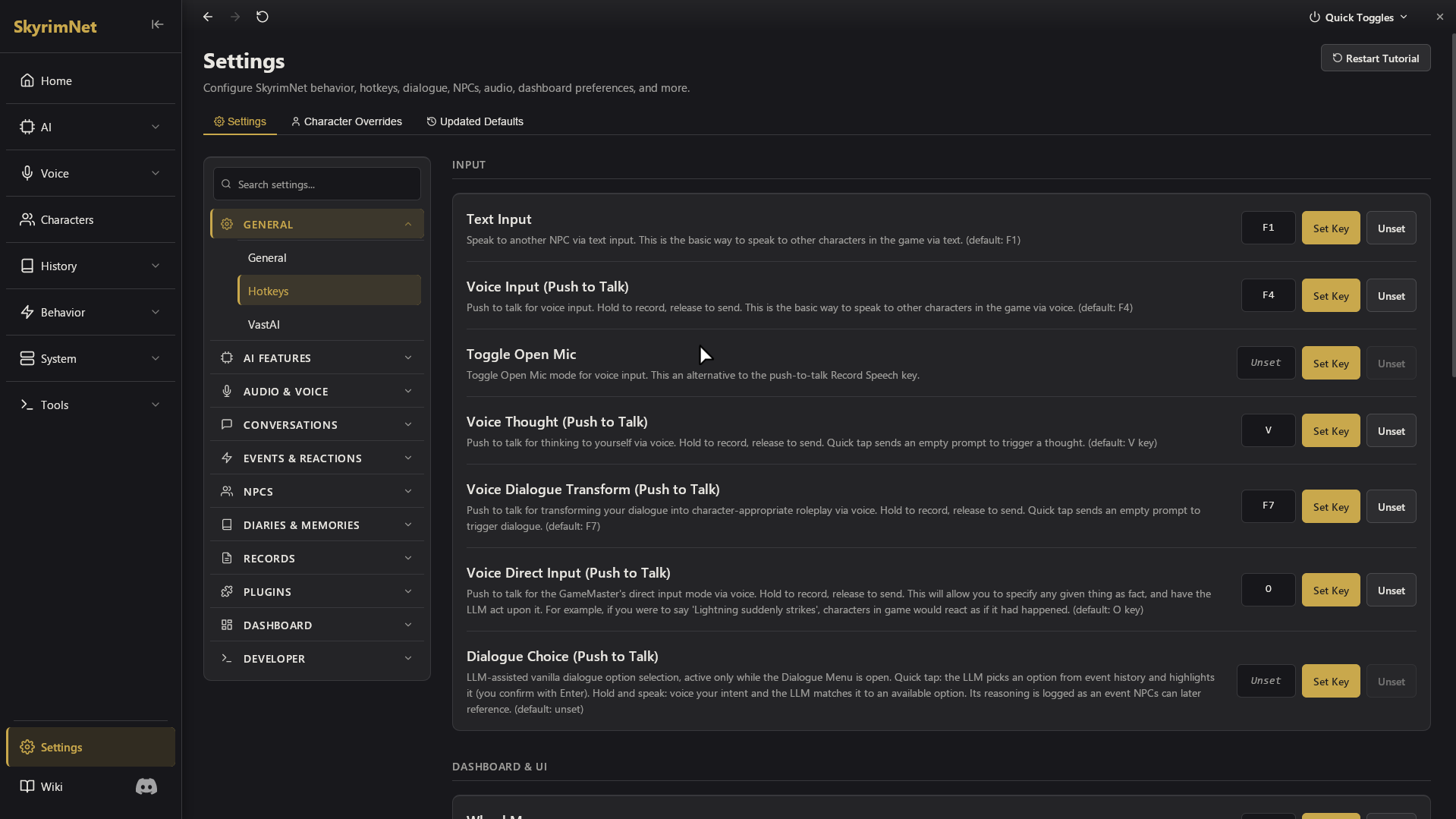Set Key for Text Input
The image size is (1456, 819).
(x=1331, y=228)
